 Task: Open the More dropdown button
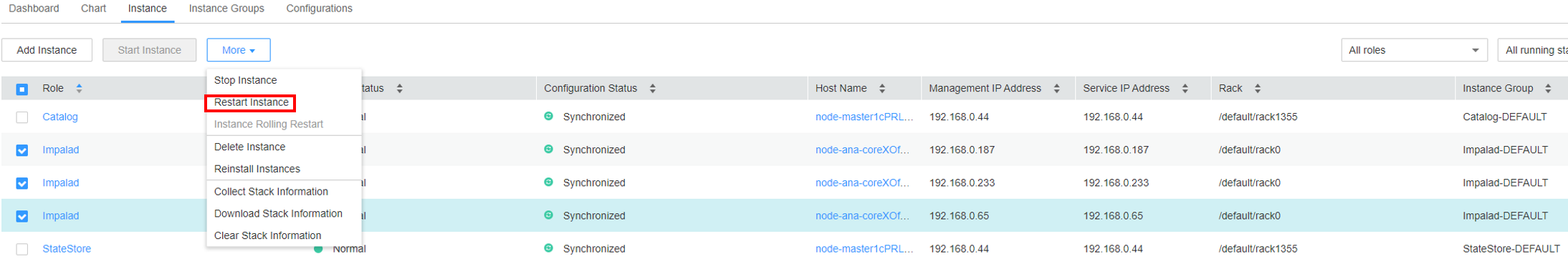click(239, 50)
